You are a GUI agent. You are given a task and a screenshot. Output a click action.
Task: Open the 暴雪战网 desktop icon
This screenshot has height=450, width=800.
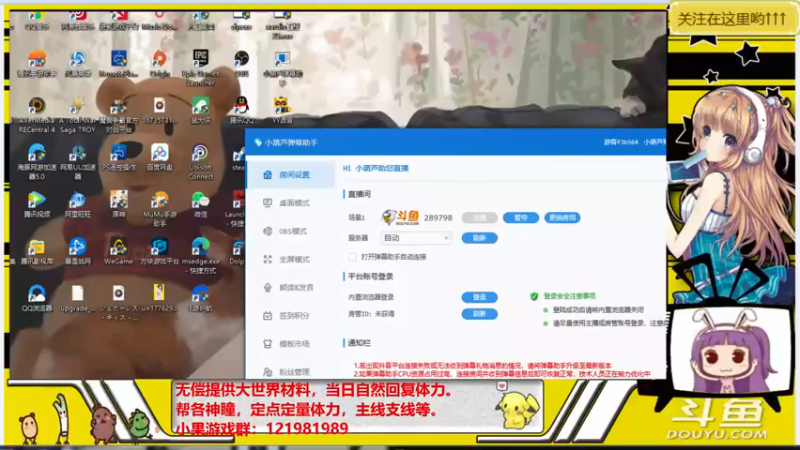(x=78, y=251)
